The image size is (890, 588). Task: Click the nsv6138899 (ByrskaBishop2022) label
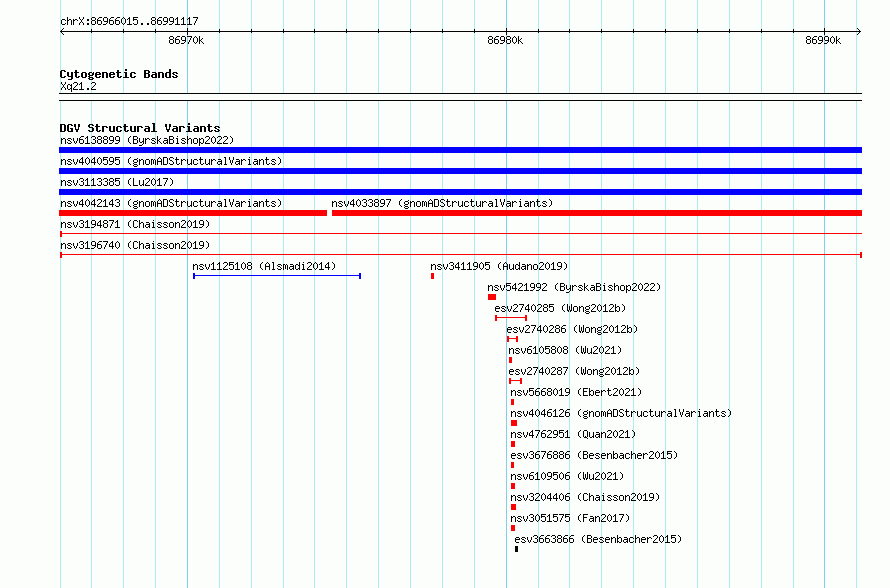(x=147, y=140)
